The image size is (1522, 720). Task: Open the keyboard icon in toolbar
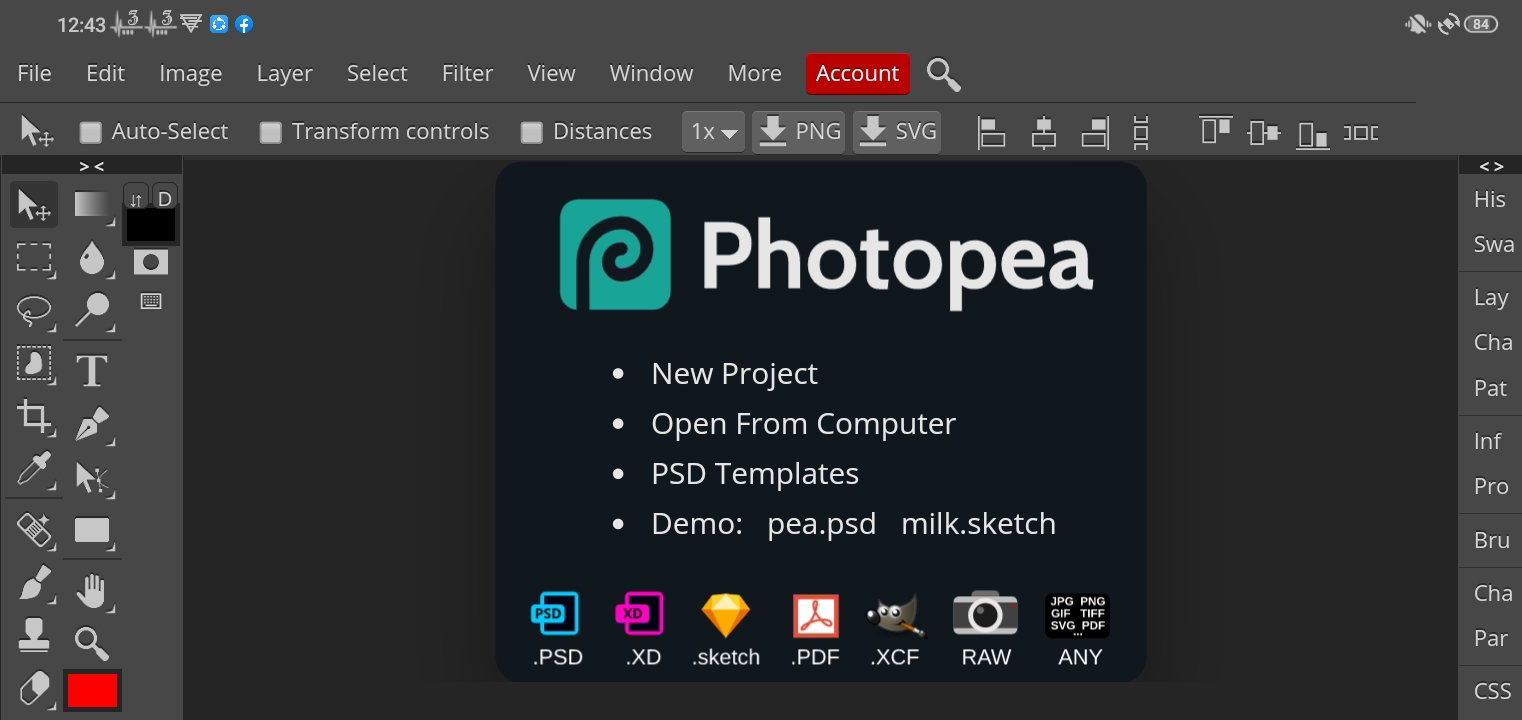click(151, 301)
